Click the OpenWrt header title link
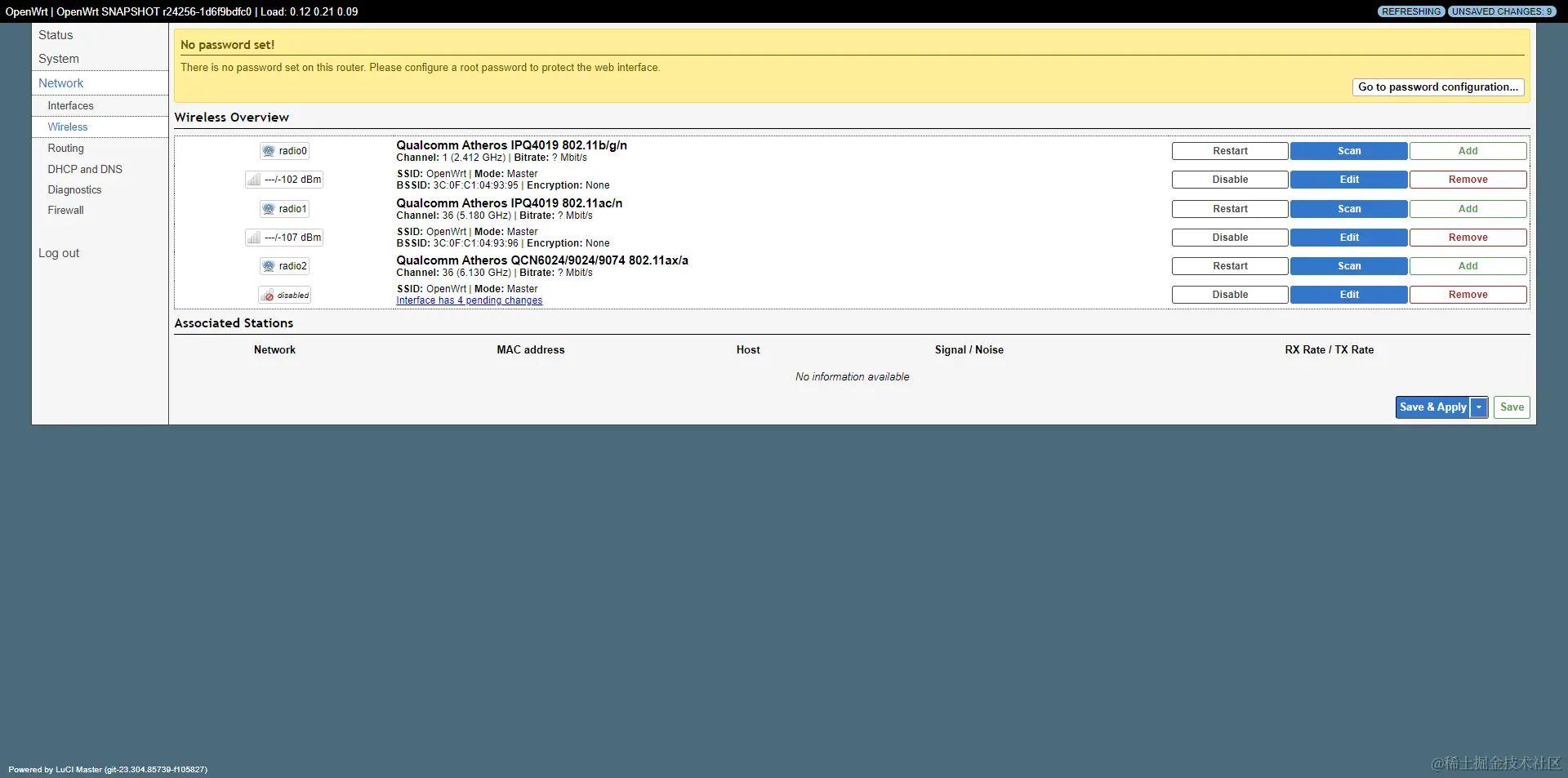1568x778 pixels. [x=26, y=11]
